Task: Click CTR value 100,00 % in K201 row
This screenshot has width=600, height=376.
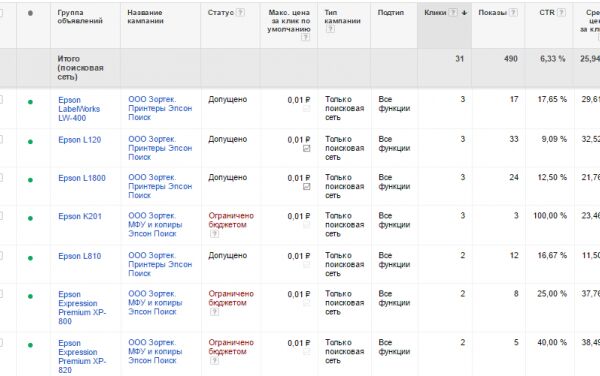Action: coord(550,216)
